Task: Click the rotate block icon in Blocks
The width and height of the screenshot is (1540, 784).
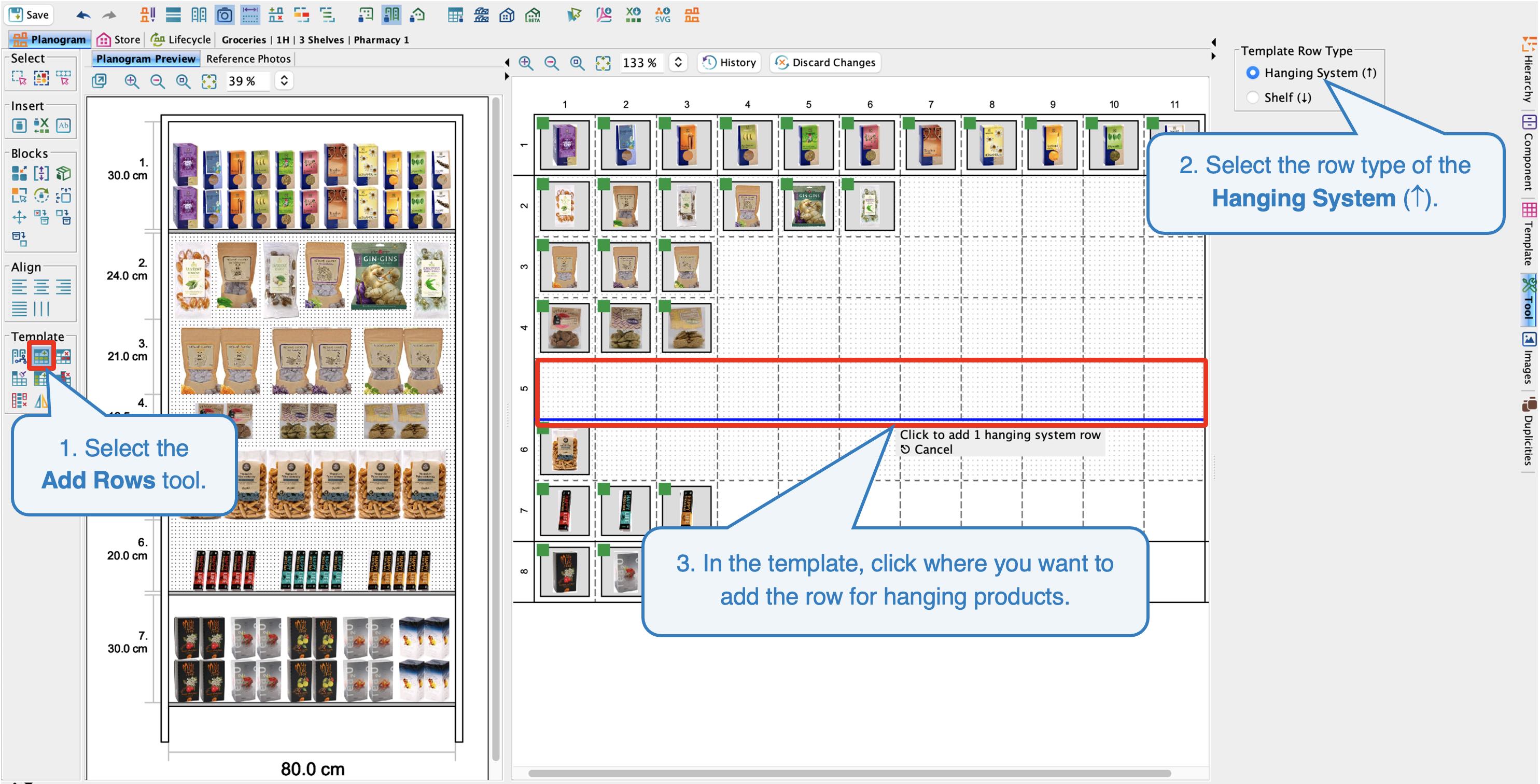Action: click(x=41, y=195)
